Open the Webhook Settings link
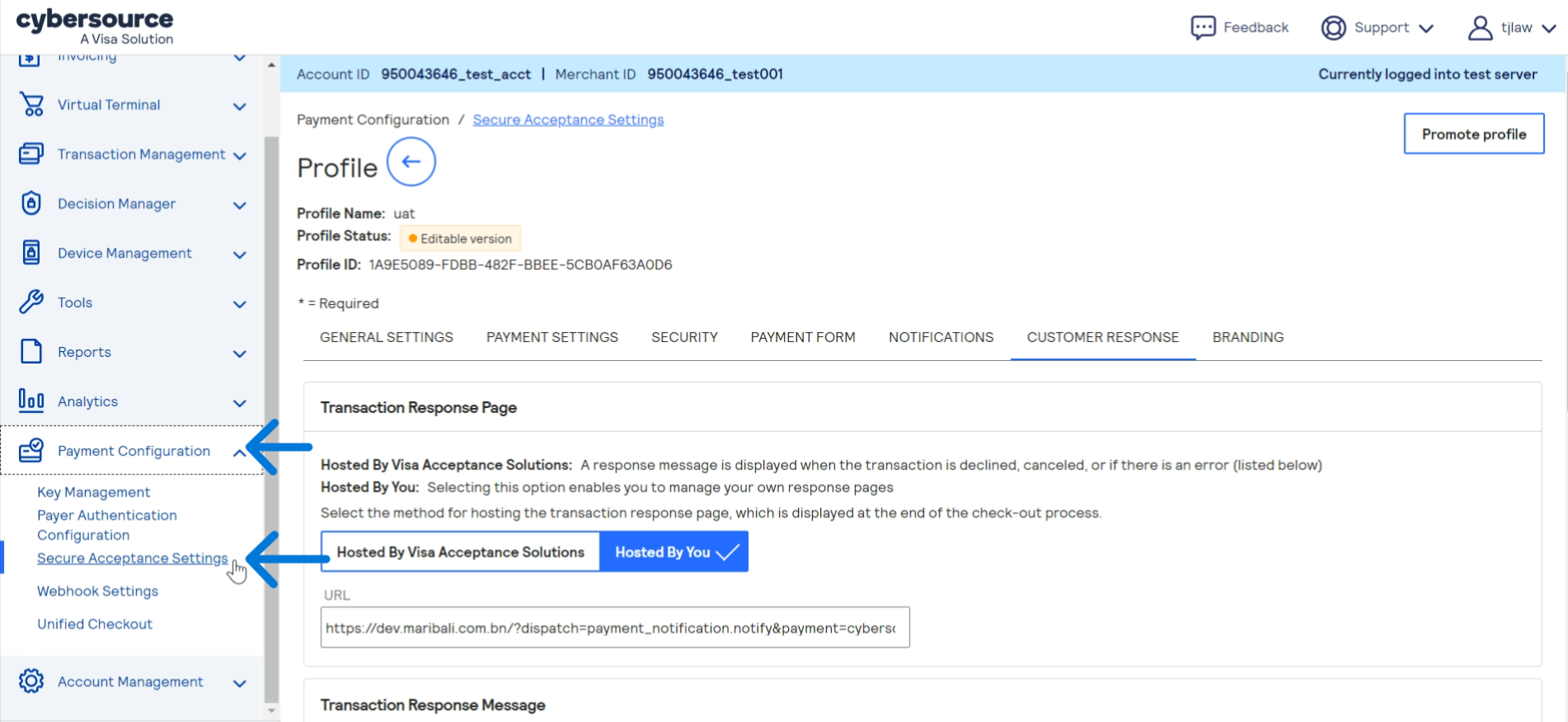 (x=97, y=591)
